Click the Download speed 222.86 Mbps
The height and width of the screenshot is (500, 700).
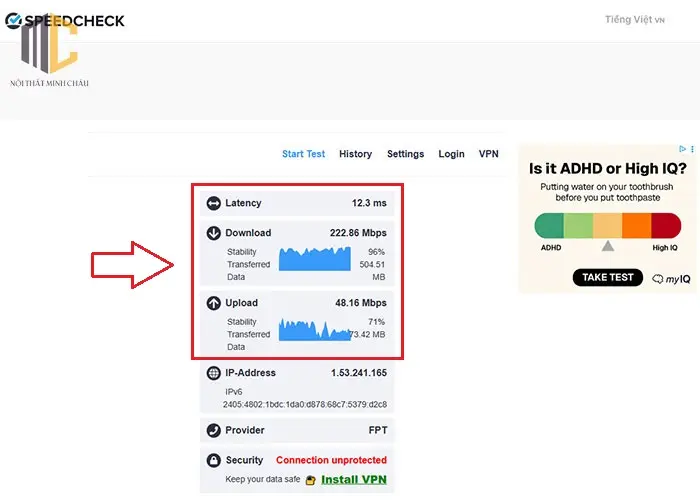(358, 233)
